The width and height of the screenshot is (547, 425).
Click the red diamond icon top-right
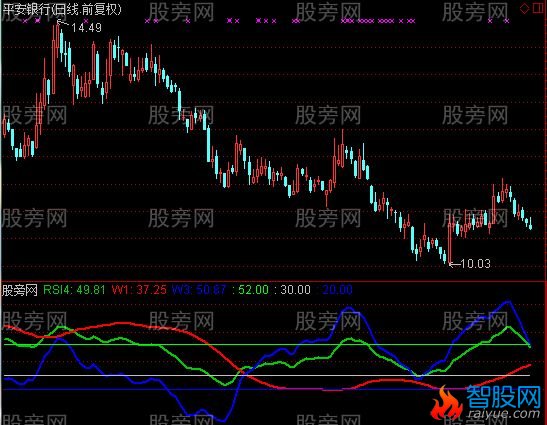click(524, 8)
